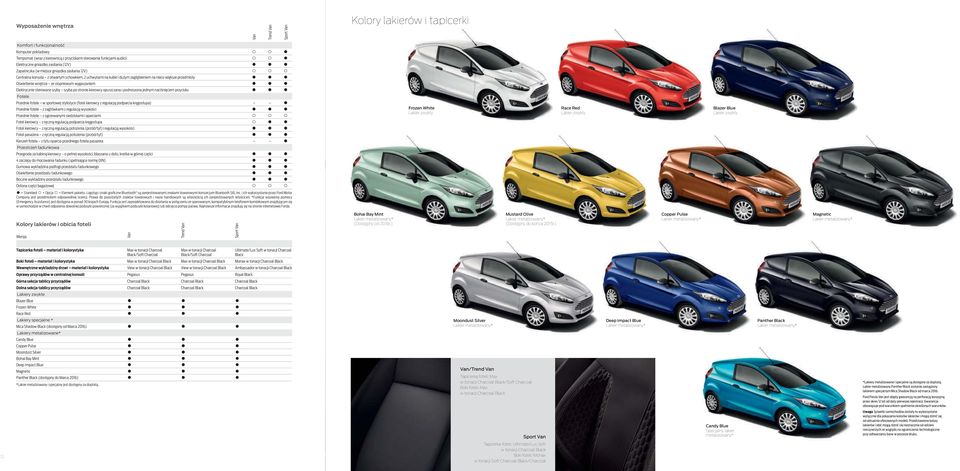Click the 'Przestrzeń ładunkowa' section row
Viewport: 960px width, 471px height.
[154, 148]
